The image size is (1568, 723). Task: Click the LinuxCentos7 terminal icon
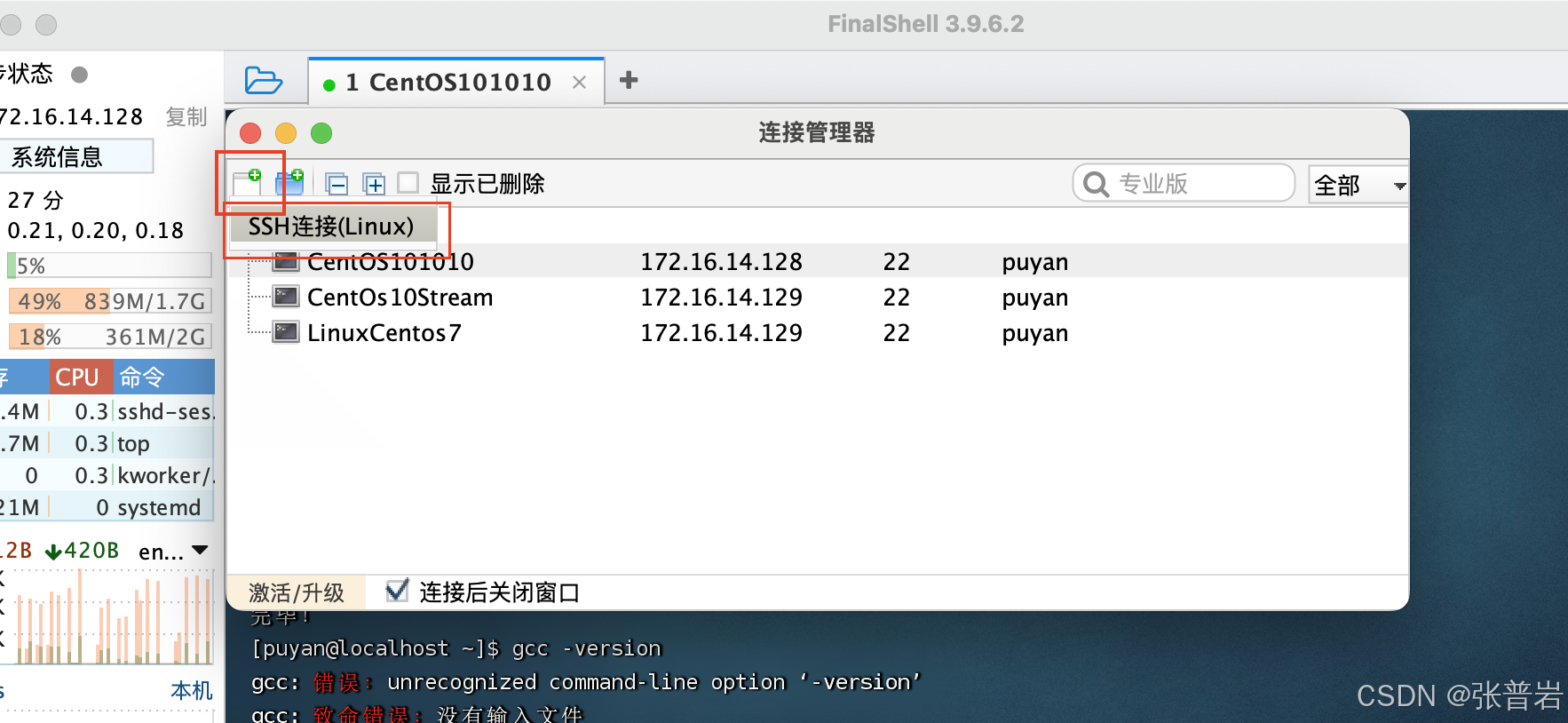coord(286,331)
